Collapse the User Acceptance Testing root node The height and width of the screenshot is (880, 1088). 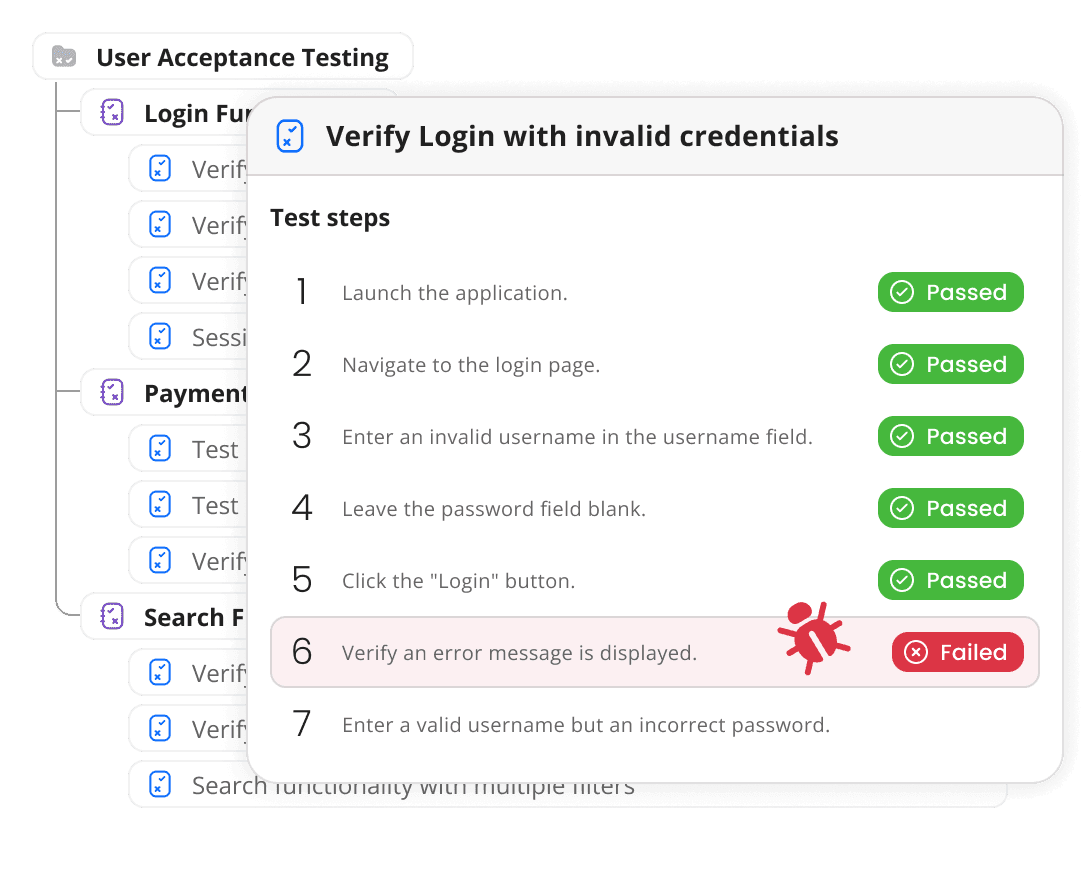click(x=241, y=57)
